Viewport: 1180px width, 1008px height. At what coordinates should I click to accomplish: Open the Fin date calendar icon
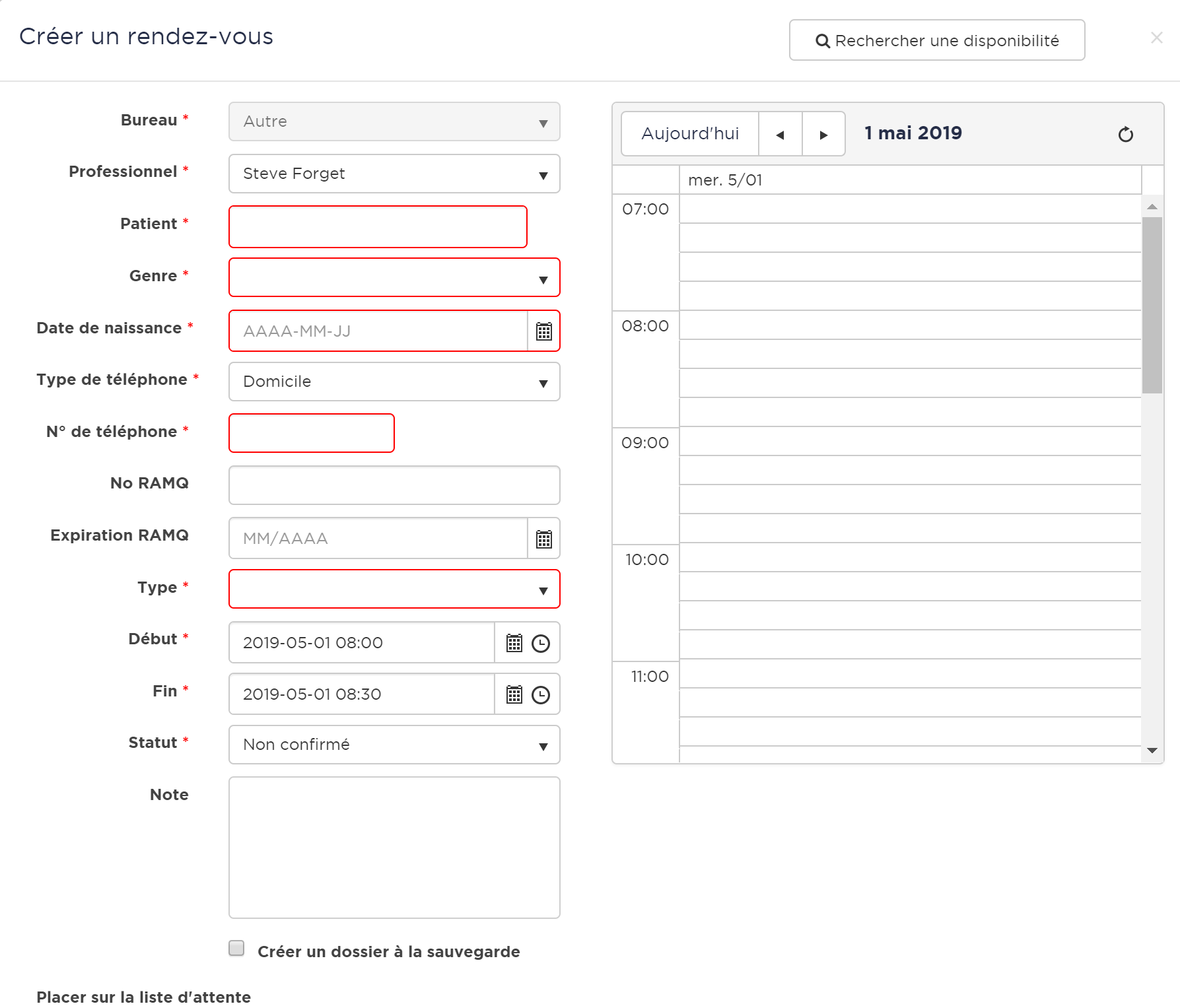pos(514,694)
